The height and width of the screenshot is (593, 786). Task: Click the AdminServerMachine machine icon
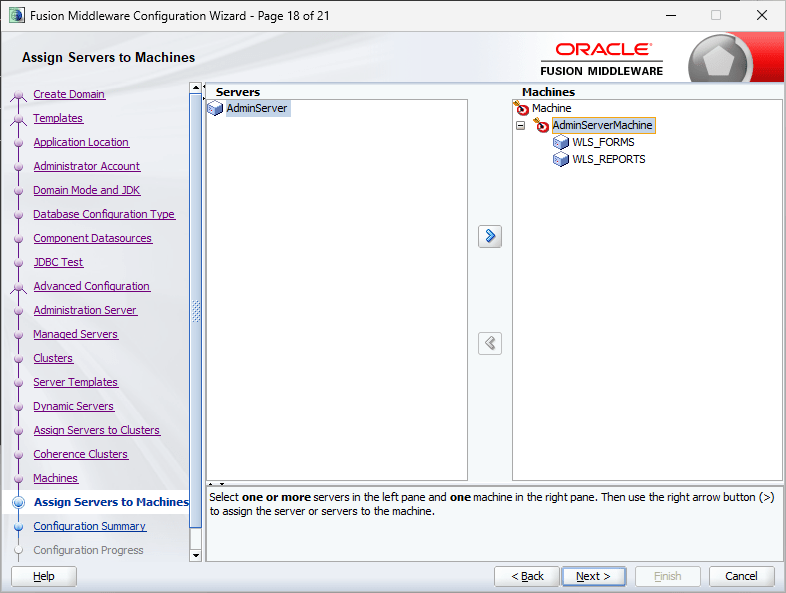coord(541,125)
